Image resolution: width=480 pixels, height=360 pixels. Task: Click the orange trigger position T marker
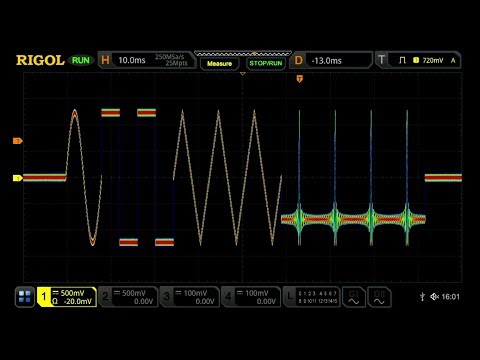tap(300, 79)
